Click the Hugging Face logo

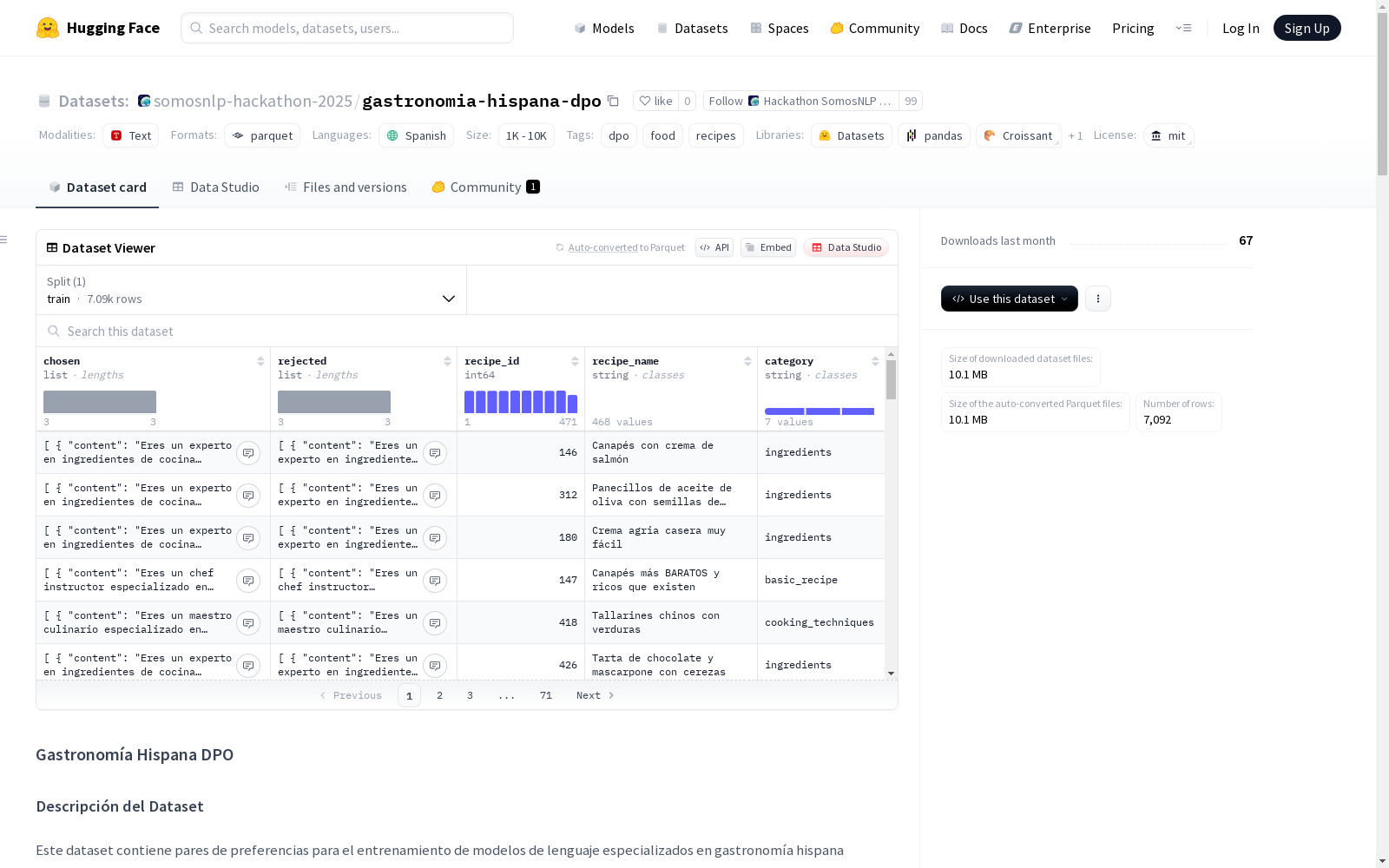98,28
